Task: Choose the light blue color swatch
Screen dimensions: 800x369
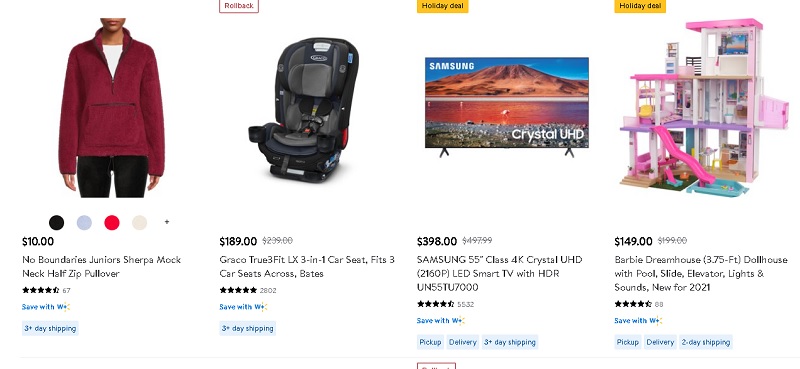Action: tap(84, 223)
